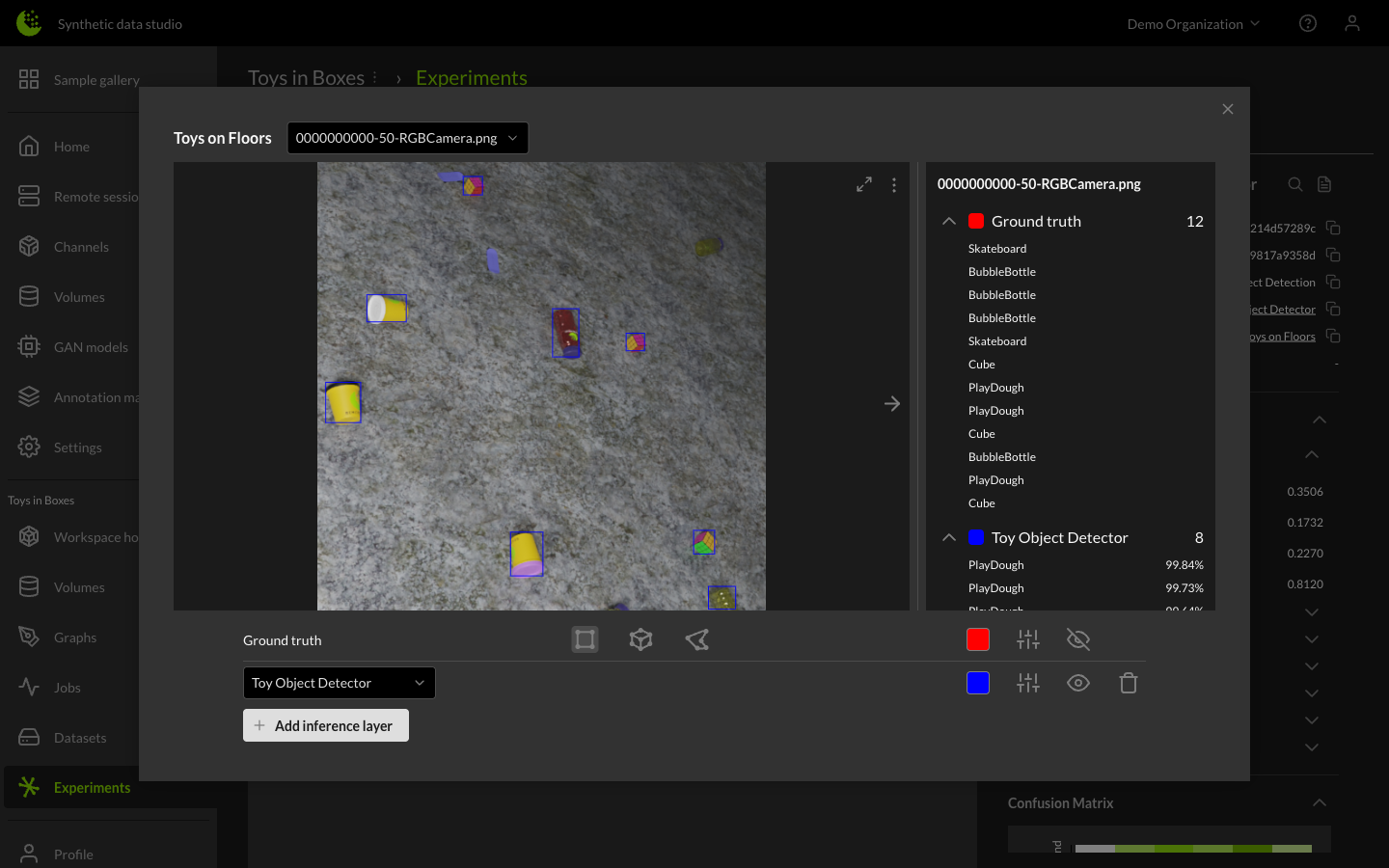Select the polygon annotation tool
The height and width of the screenshot is (868, 1389).
[696, 639]
